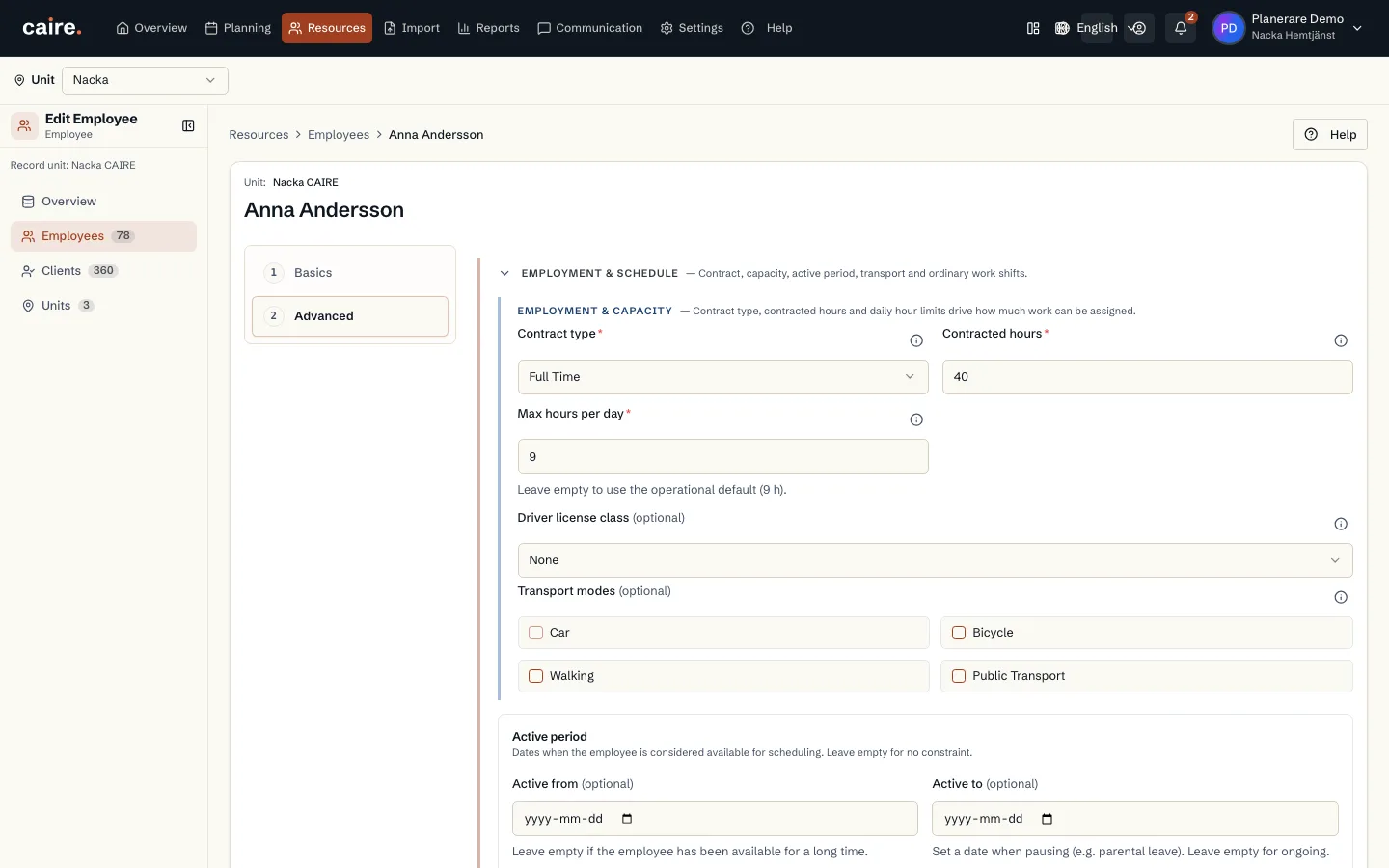Screen dimensions: 1389x868
Task: Show info tooltip for Max hours per day
Action: 916,420
